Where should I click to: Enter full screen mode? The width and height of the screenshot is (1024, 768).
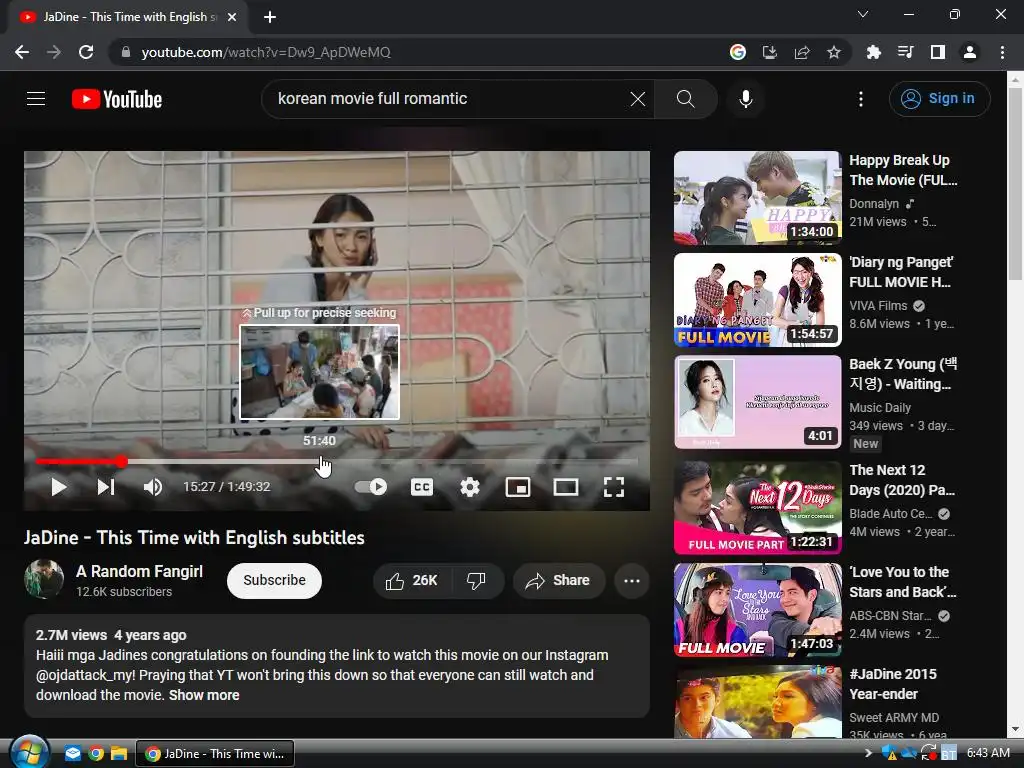[x=614, y=487]
